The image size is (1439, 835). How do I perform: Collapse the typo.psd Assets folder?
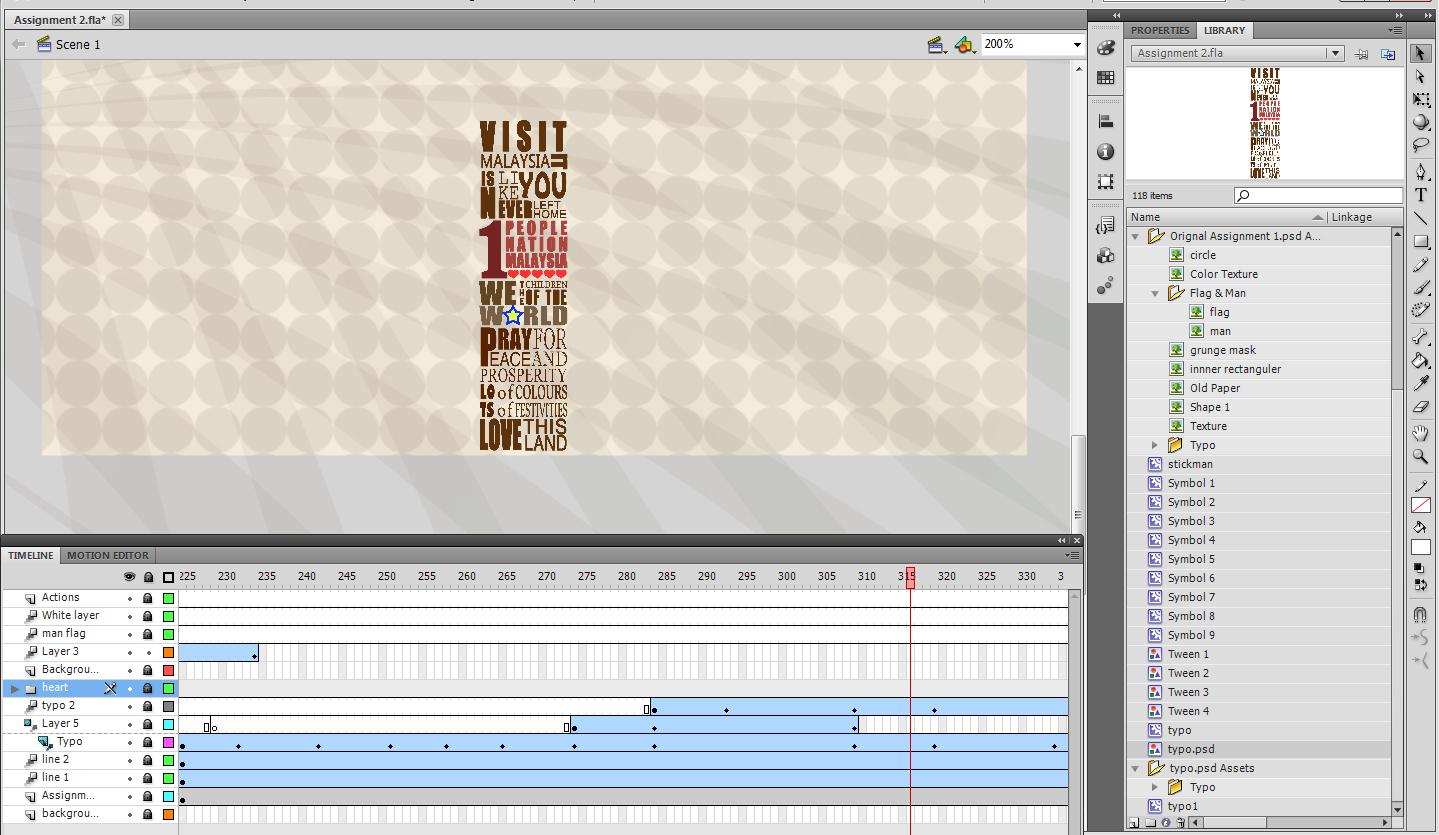1136,768
